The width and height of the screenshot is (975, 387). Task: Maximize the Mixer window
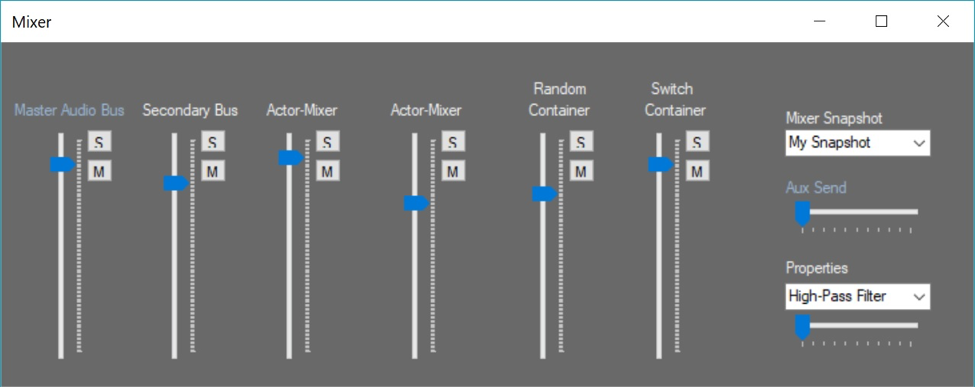(881, 22)
